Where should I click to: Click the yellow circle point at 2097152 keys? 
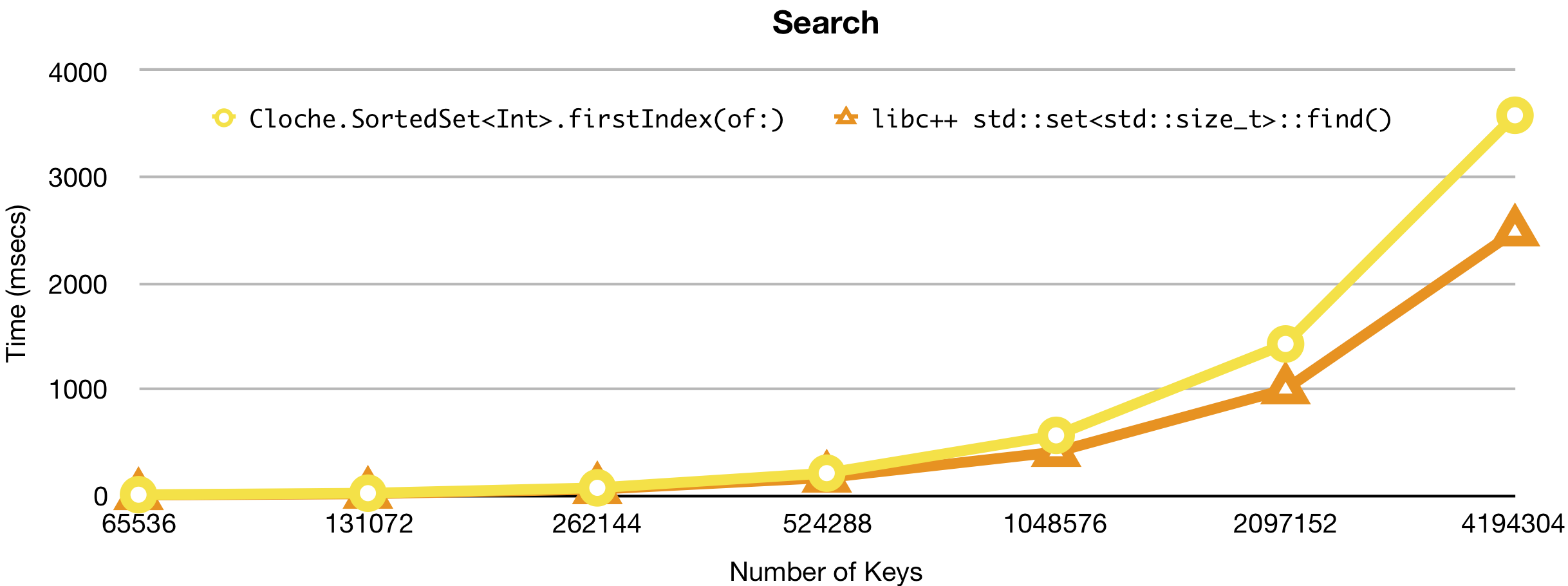1285,344
